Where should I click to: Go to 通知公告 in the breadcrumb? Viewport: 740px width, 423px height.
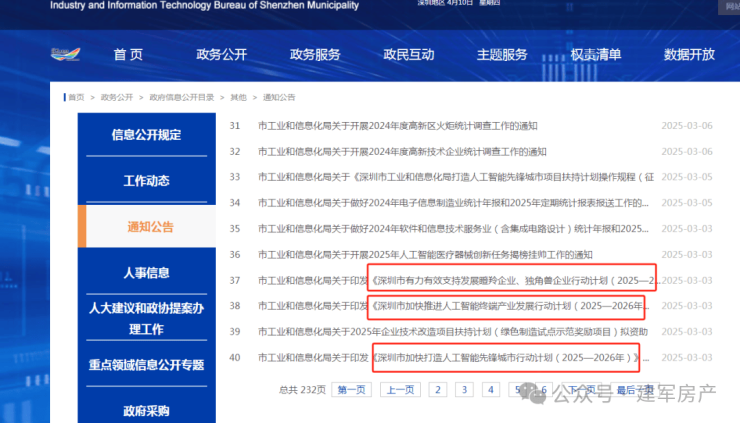(279, 97)
